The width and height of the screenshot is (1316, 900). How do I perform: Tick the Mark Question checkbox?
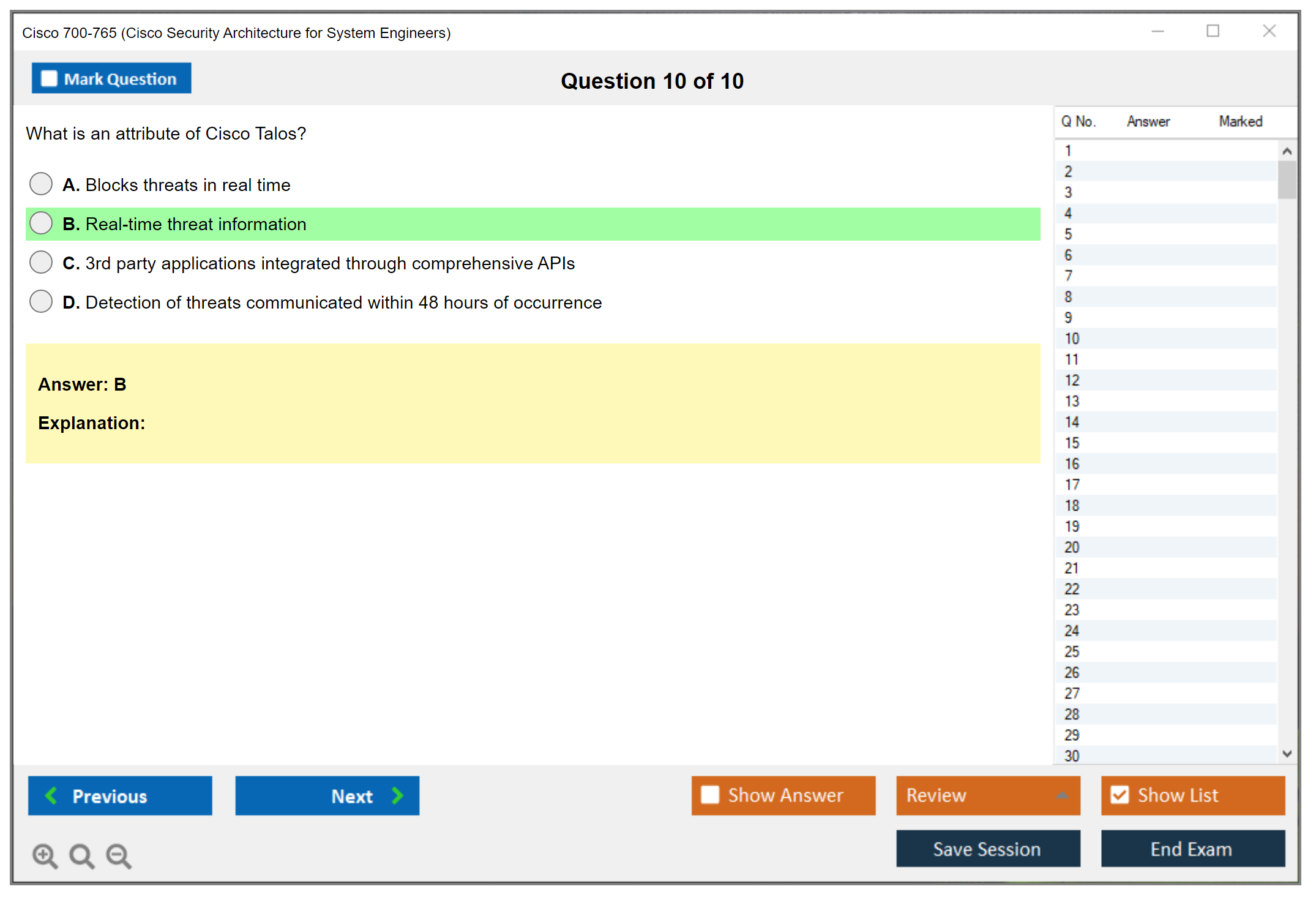tap(49, 78)
